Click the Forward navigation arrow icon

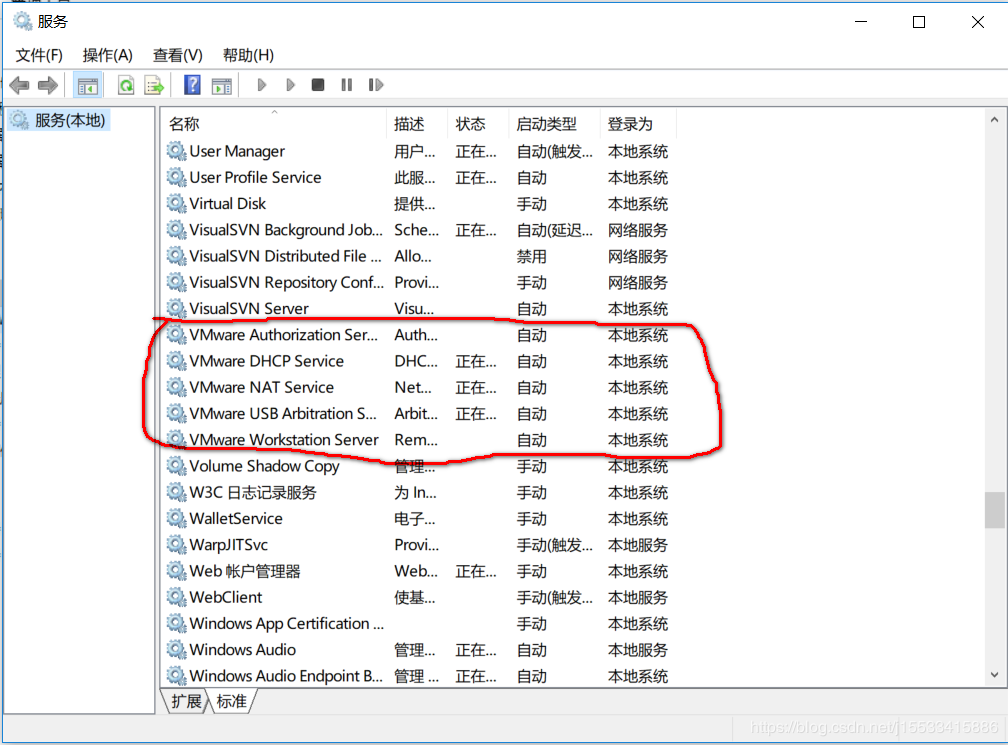(x=47, y=85)
